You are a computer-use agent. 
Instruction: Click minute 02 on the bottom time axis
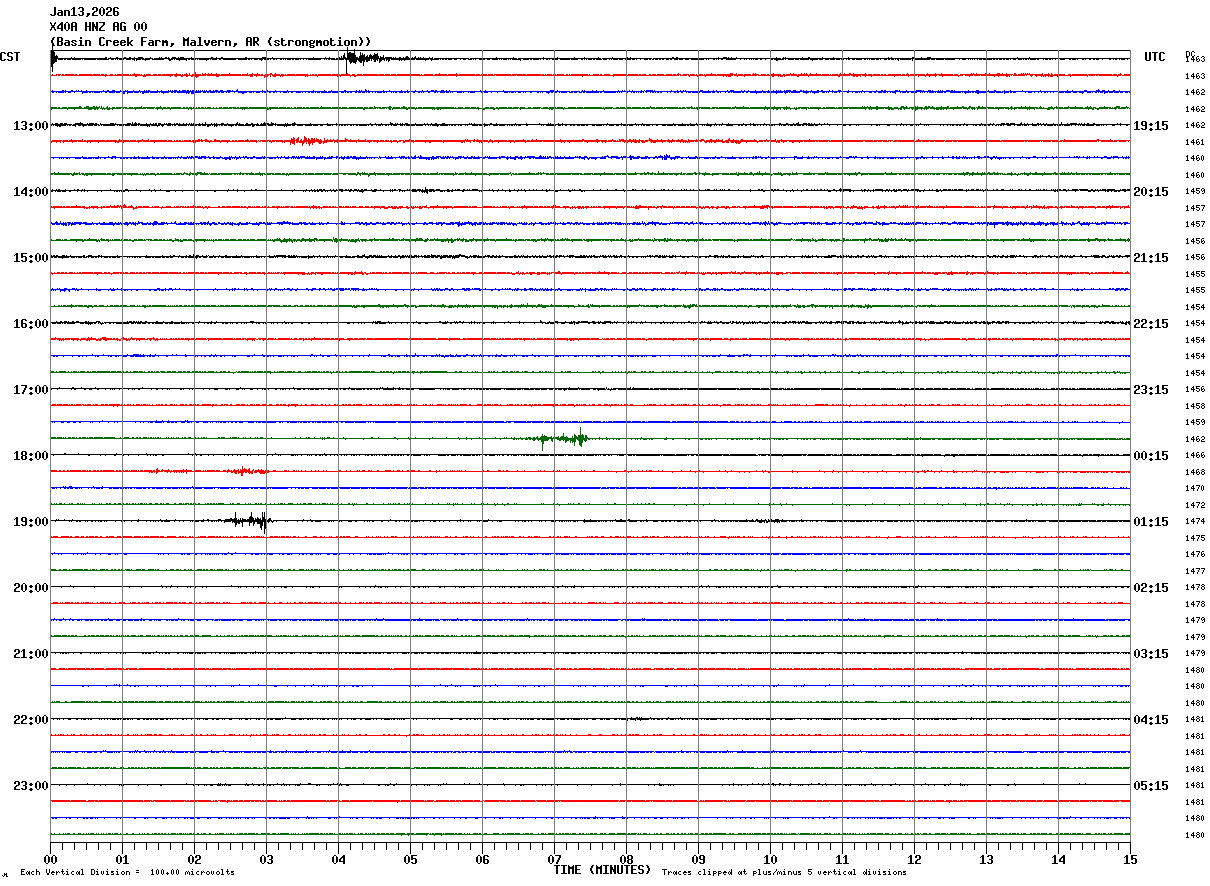tap(194, 859)
